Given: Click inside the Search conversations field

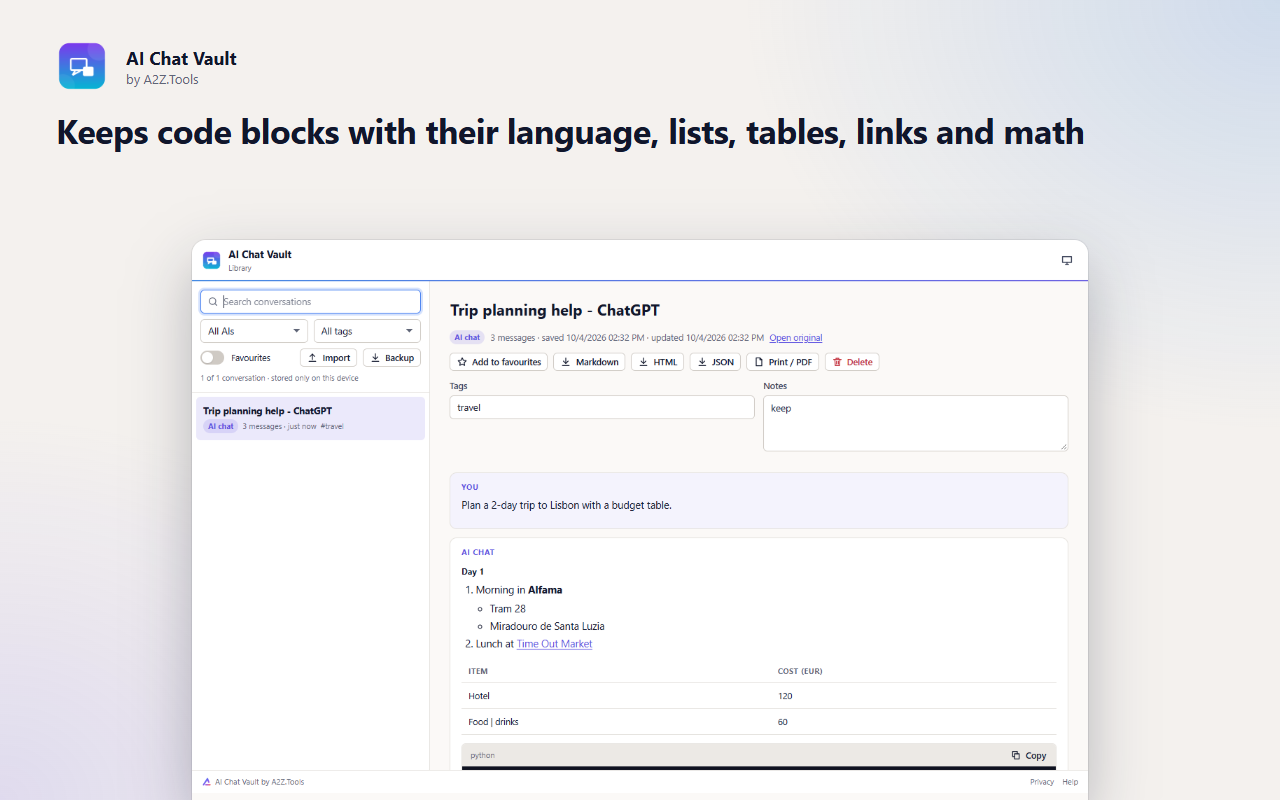Looking at the screenshot, I should click(310, 302).
